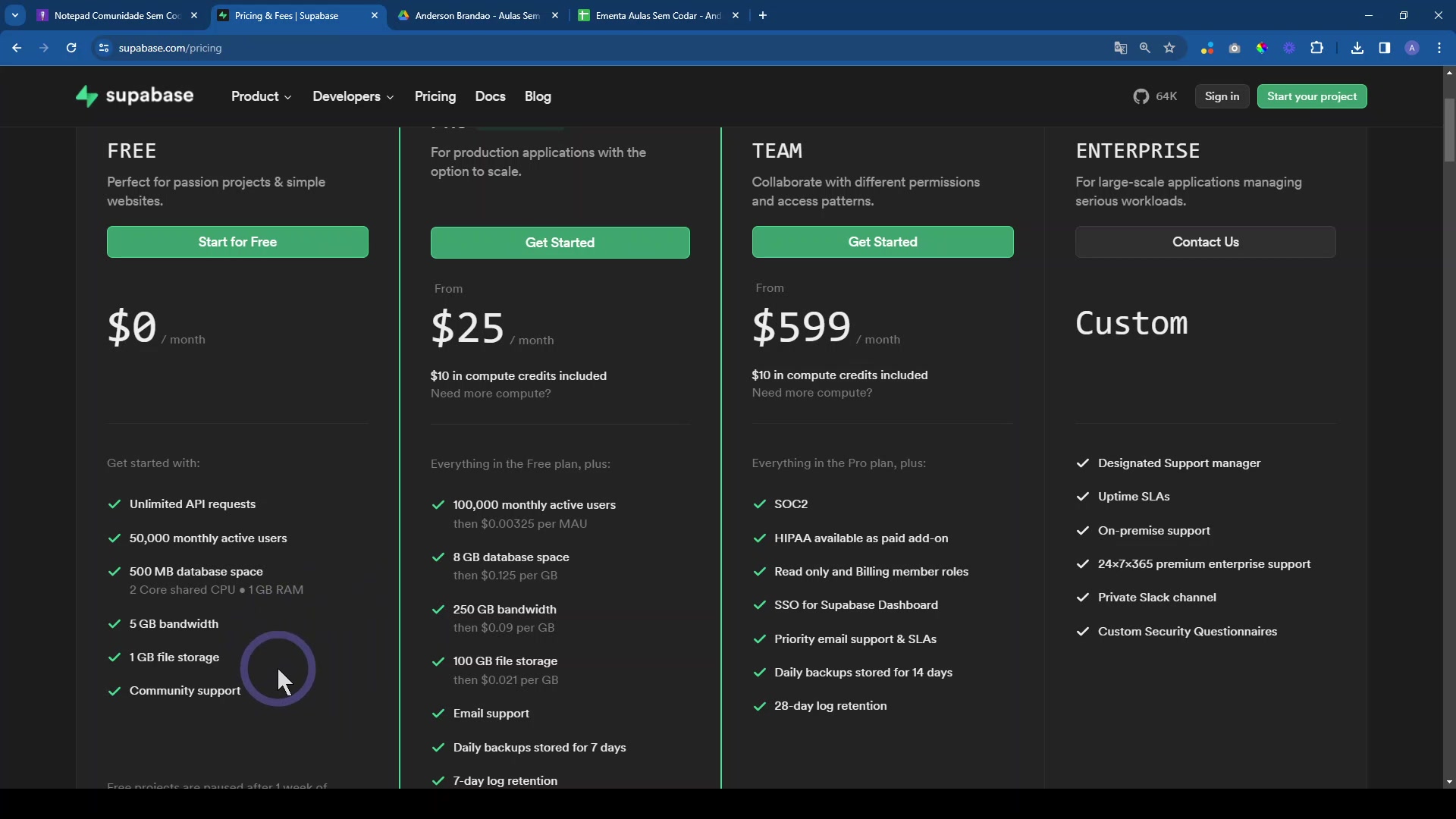1456x819 pixels.
Task: Open the browser downloads icon
Action: 1357,48
